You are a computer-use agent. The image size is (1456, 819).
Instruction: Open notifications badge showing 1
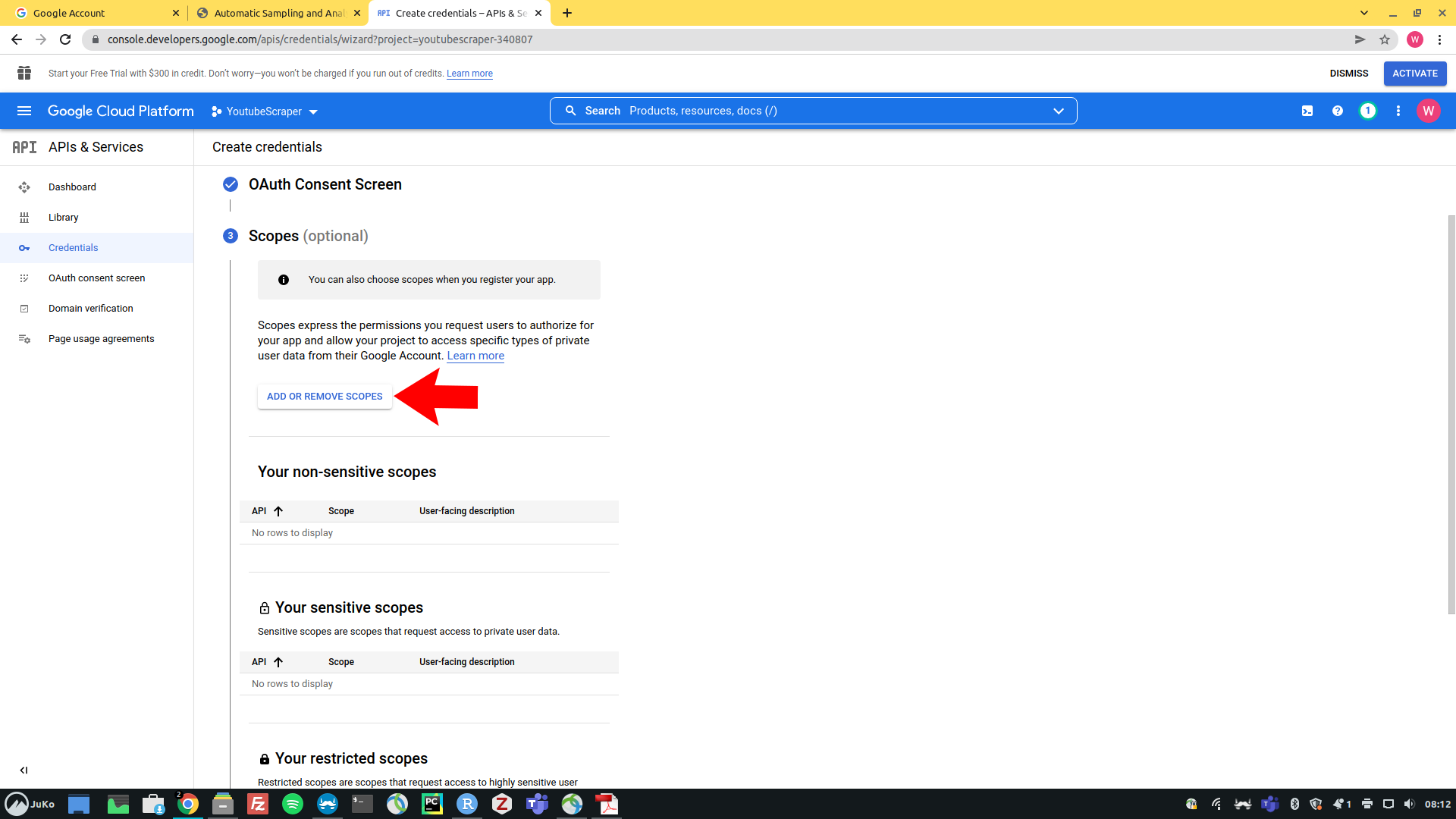[x=1367, y=111]
